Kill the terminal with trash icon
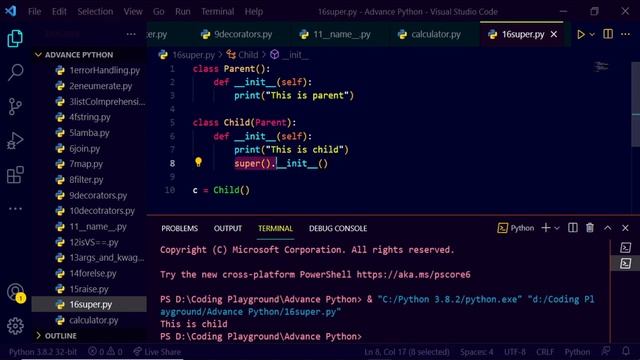 590,228
